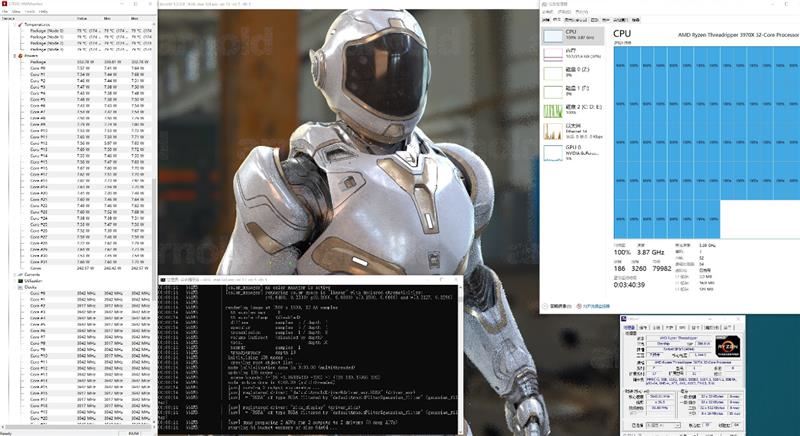Switch to the Details tab in Task Manager
Screen dimensions: 800x436
pyautogui.click(x=620, y=20)
